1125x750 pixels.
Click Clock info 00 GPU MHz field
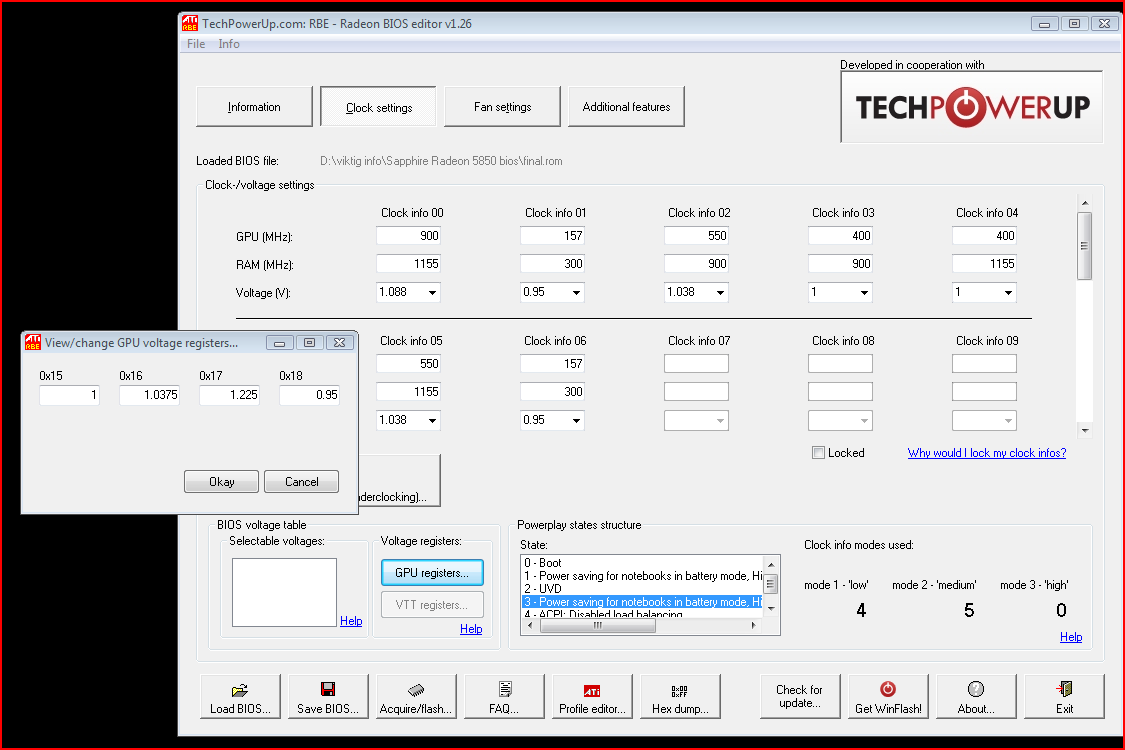coord(408,236)
